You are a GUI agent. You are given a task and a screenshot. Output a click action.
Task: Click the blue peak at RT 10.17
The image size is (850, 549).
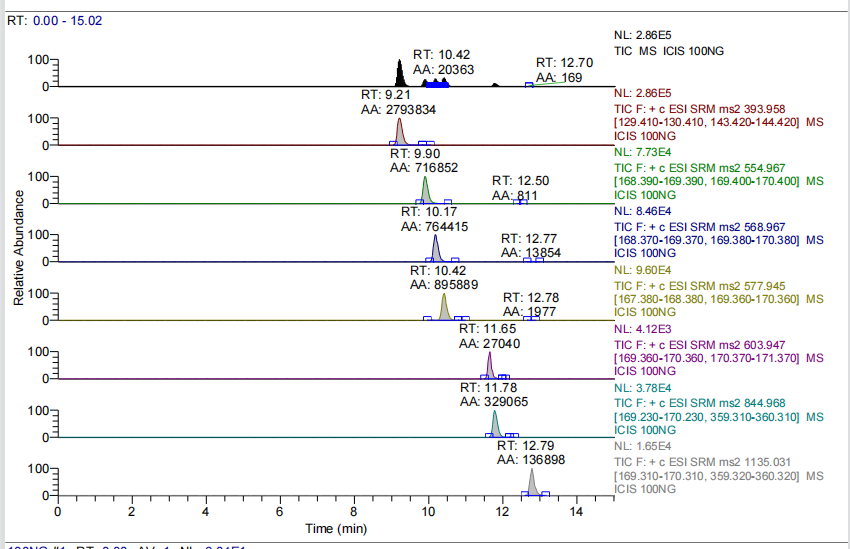point(435,249)
